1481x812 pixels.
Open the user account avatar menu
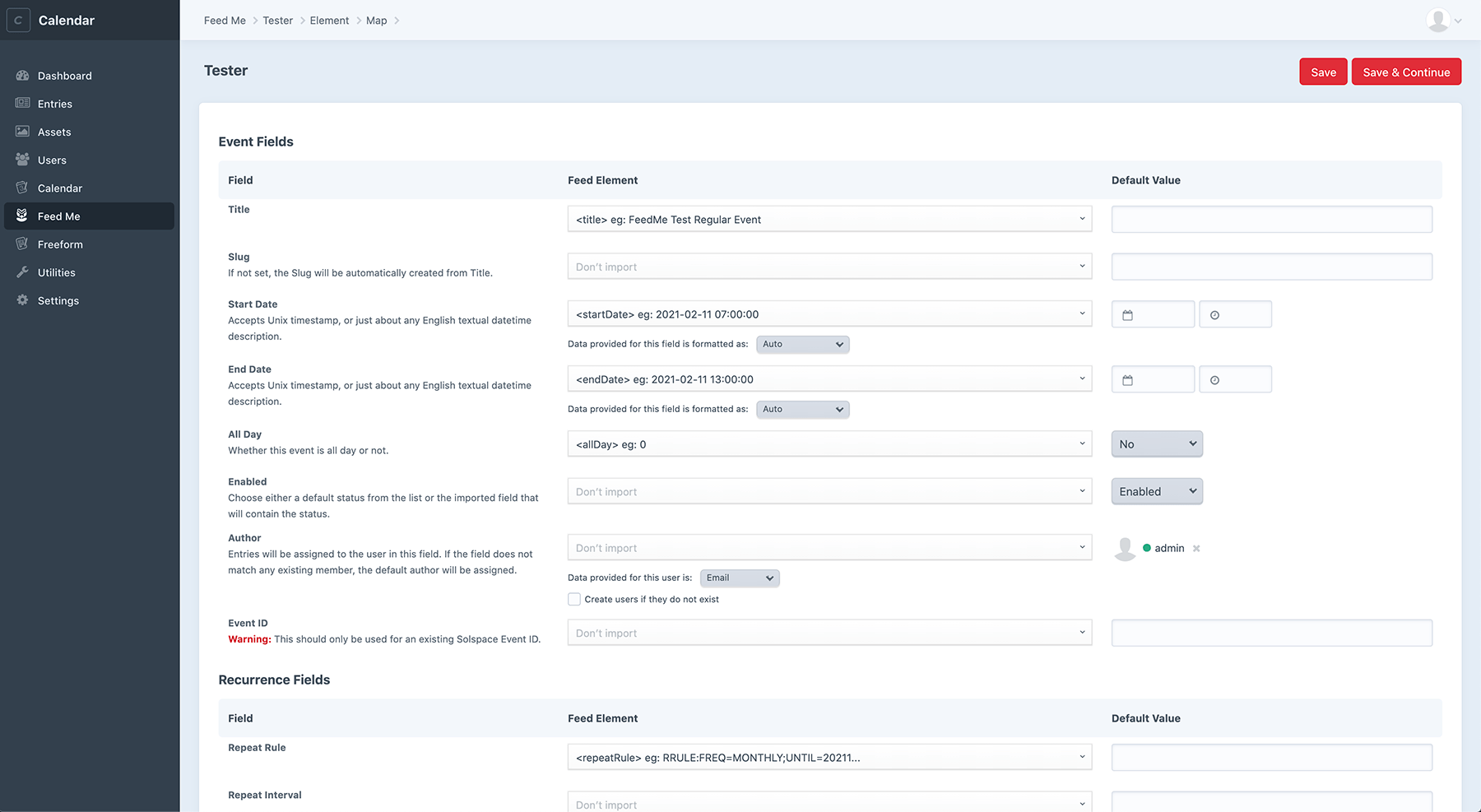(x=1444, y=20)
